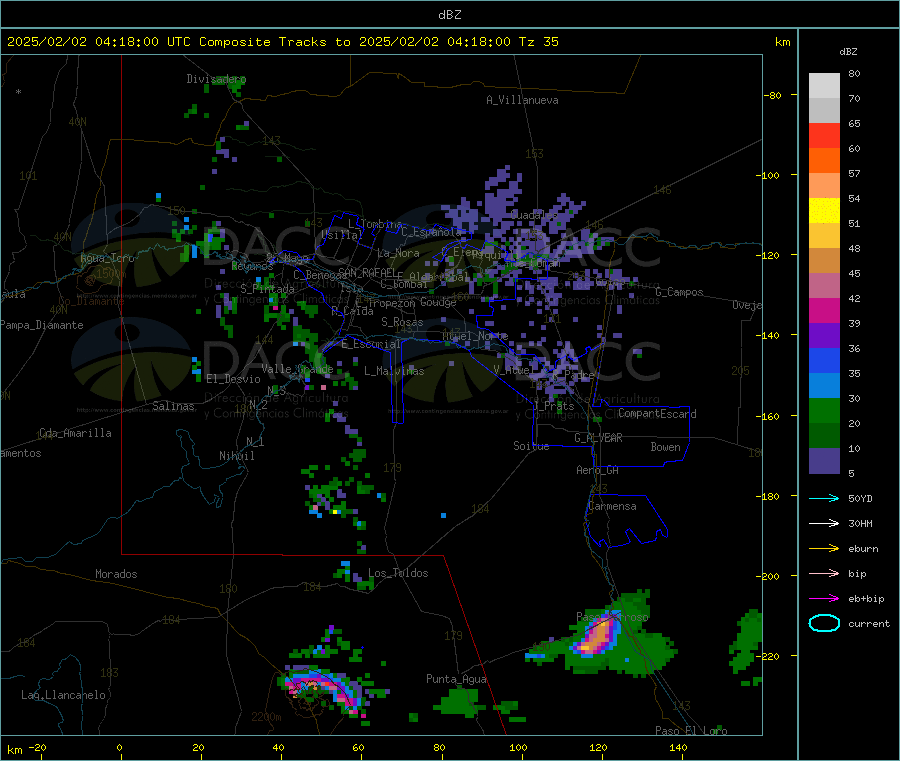
Task: Click the Morados map label
Action: 116,574
